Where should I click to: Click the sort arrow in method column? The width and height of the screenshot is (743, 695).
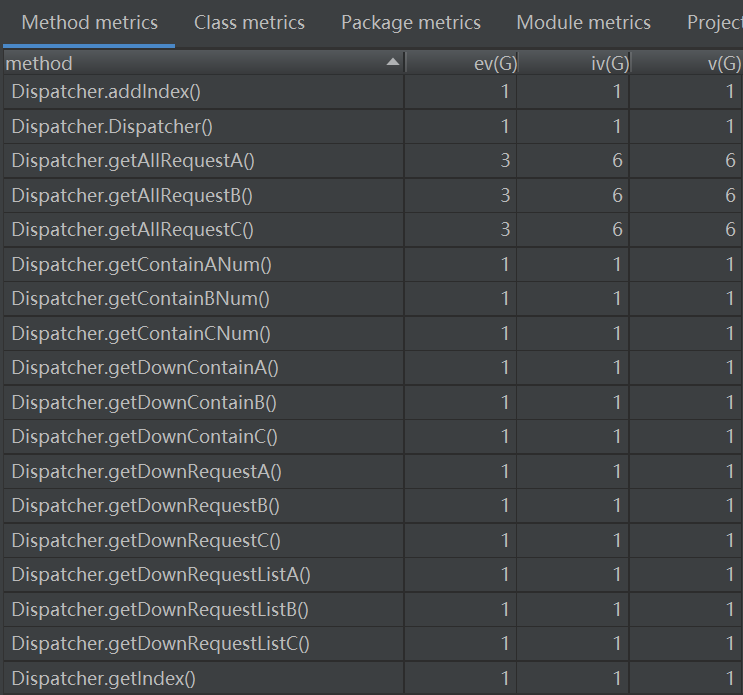[x=392, y=63]
